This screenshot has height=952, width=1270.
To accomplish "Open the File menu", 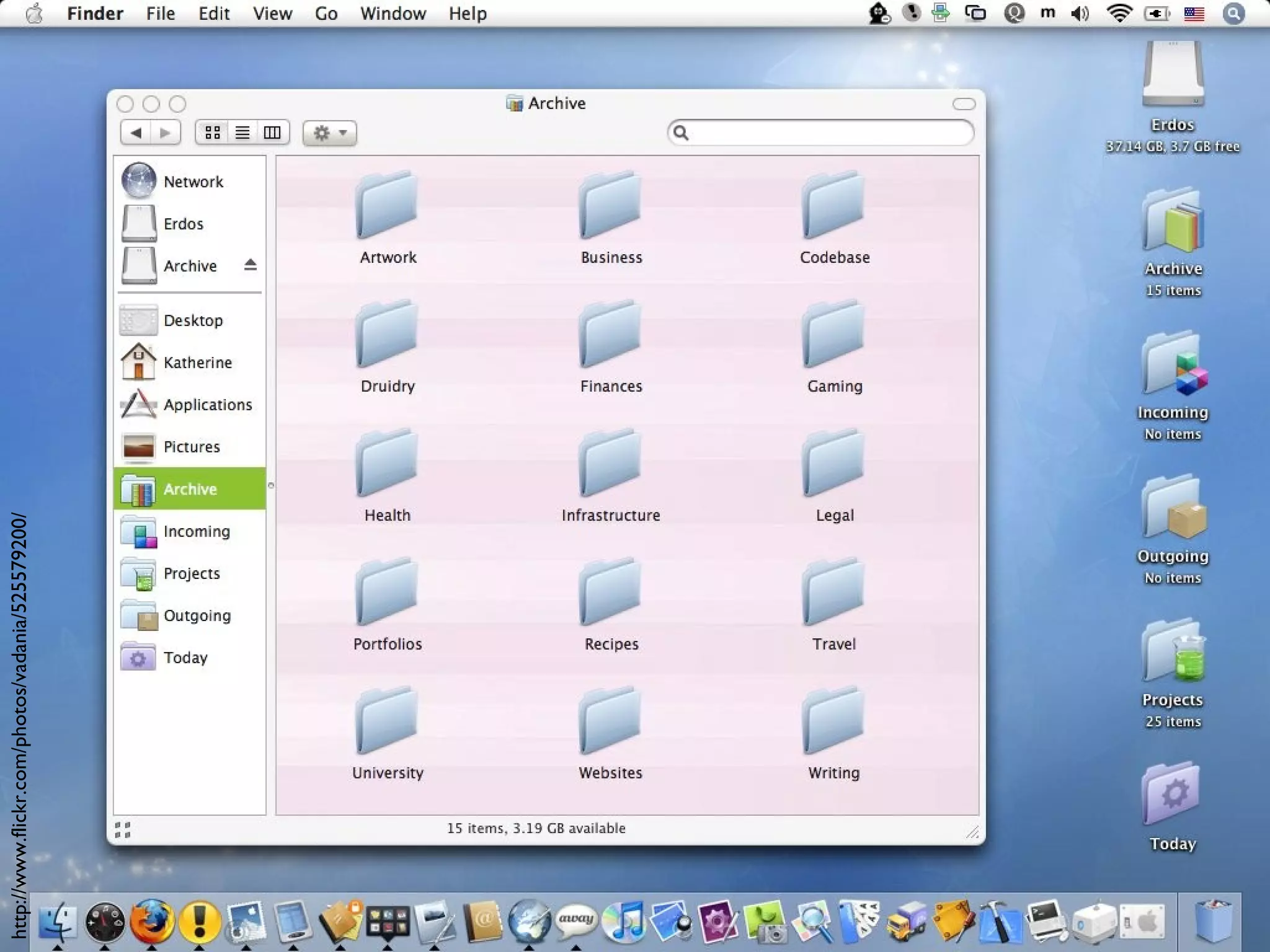I will click(x=161, y=13).
